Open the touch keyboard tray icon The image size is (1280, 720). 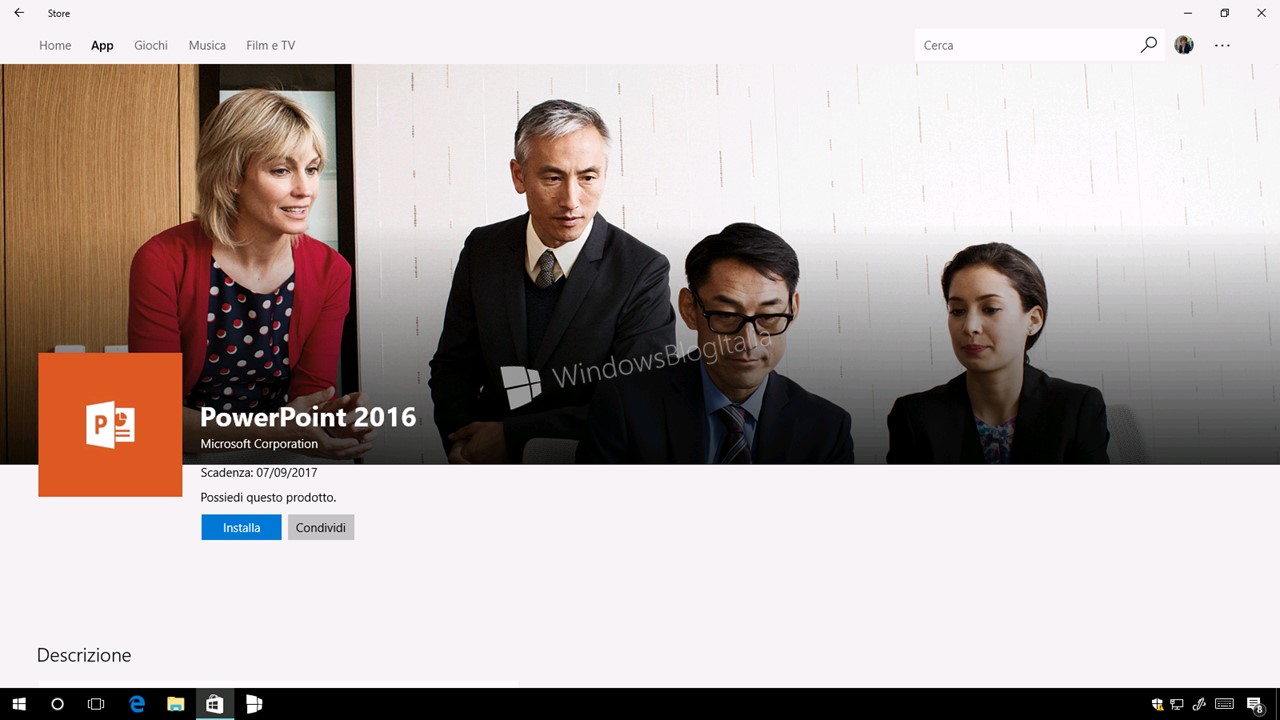tap(1224, 704)
